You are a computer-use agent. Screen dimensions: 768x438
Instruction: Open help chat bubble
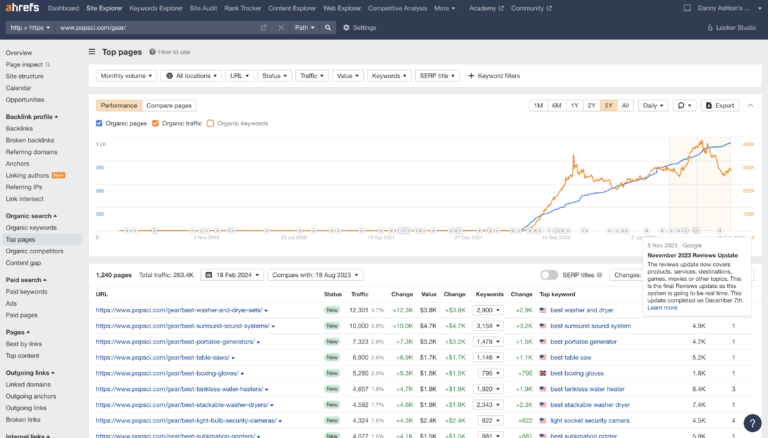[752, 423]
